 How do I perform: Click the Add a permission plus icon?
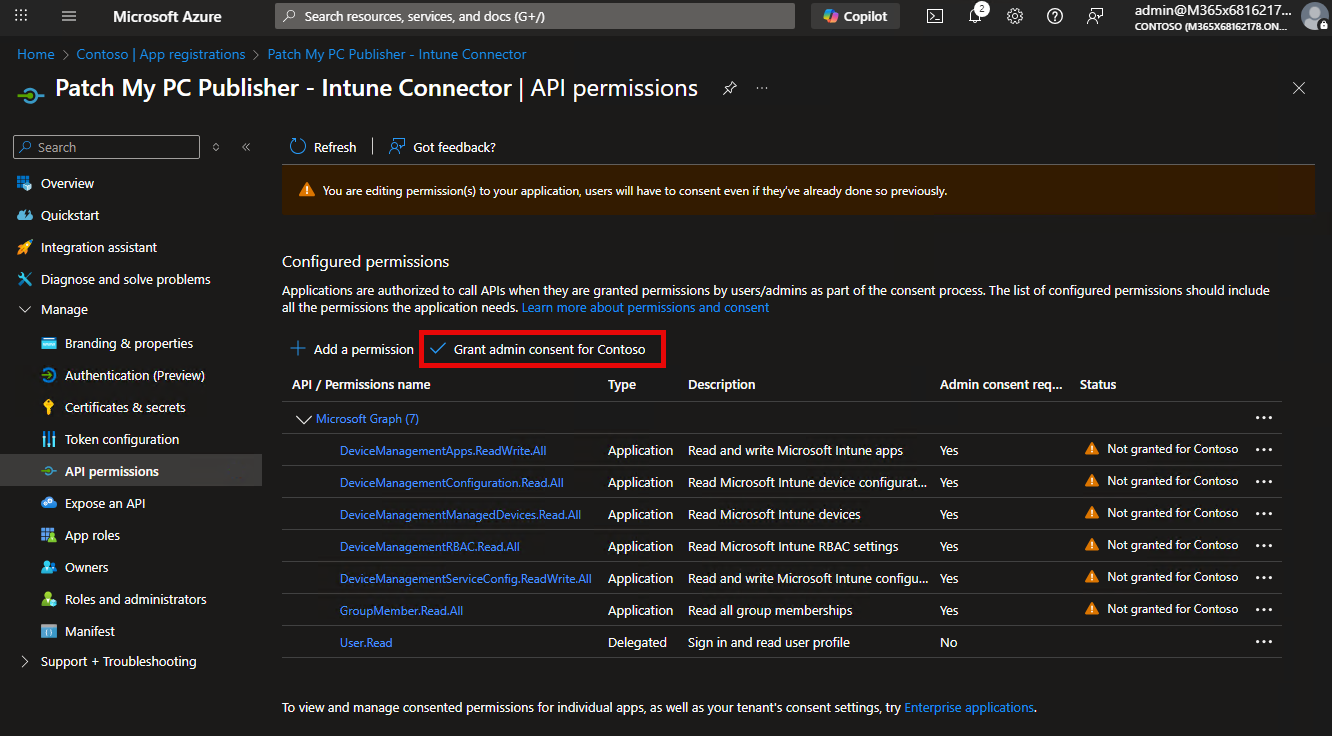pyautogui.click(x=299, y=349)
